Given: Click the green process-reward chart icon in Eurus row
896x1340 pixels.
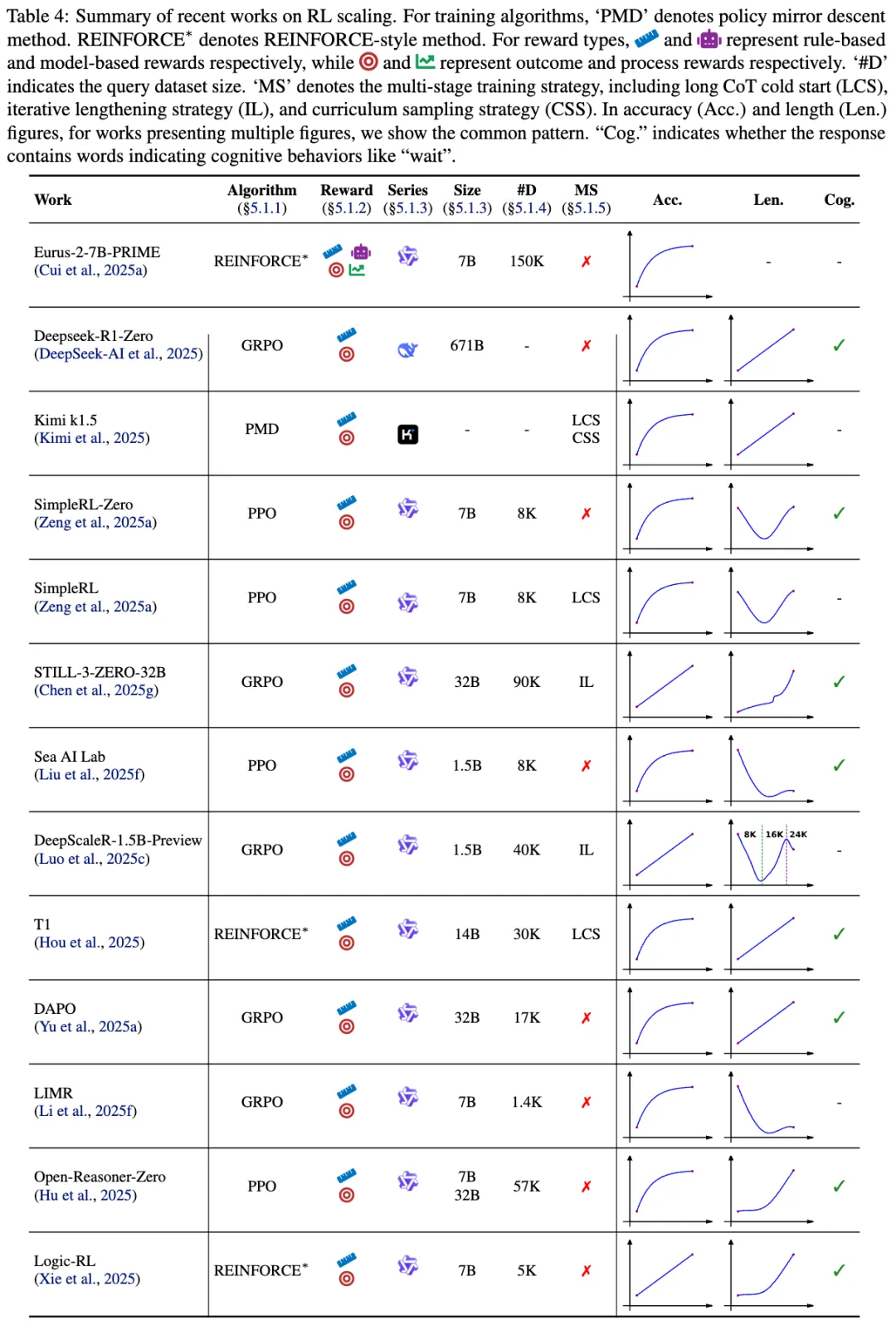Looking at the screenshot, I should [357, 270].
